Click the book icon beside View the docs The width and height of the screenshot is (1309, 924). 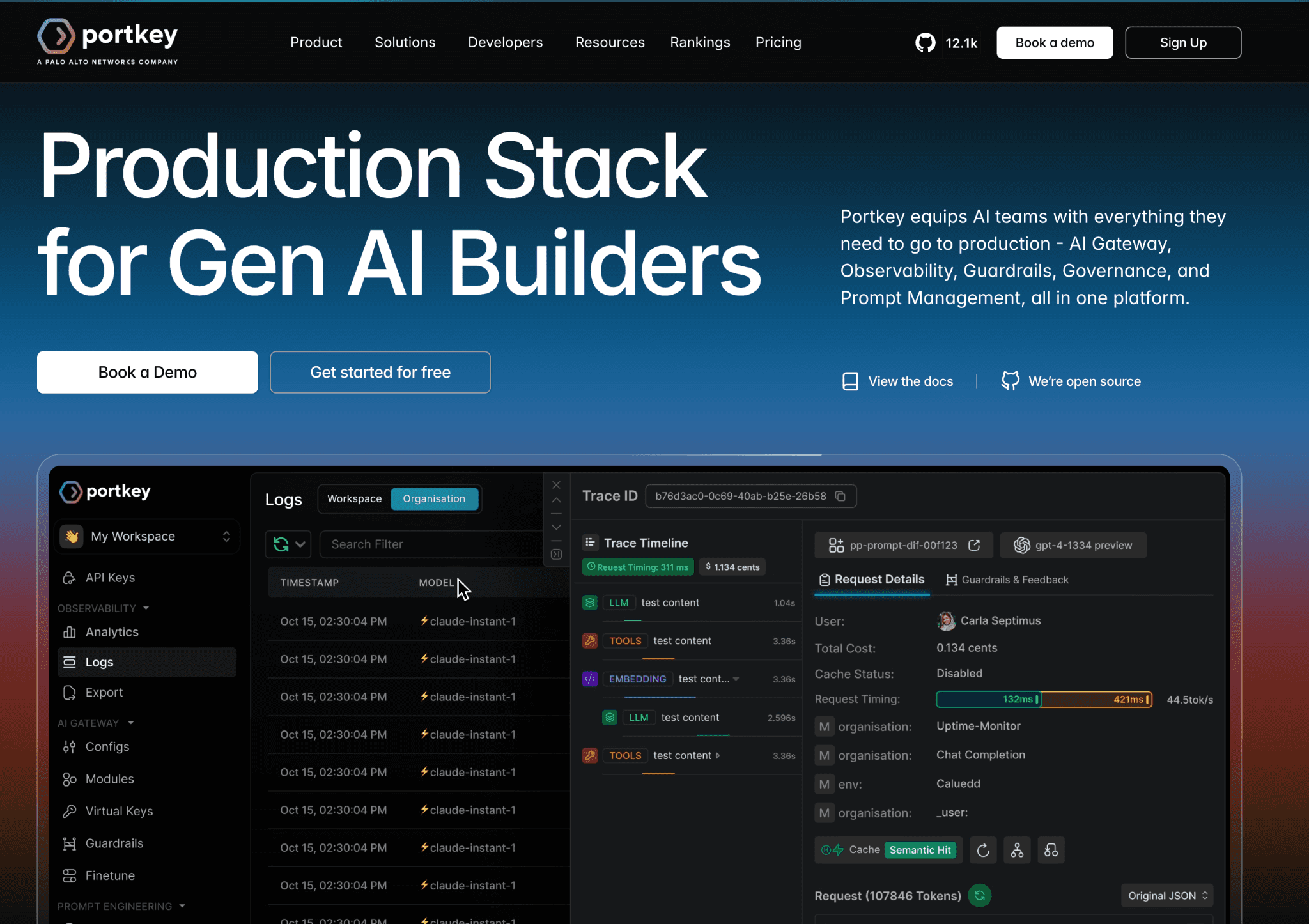point(850,381)
